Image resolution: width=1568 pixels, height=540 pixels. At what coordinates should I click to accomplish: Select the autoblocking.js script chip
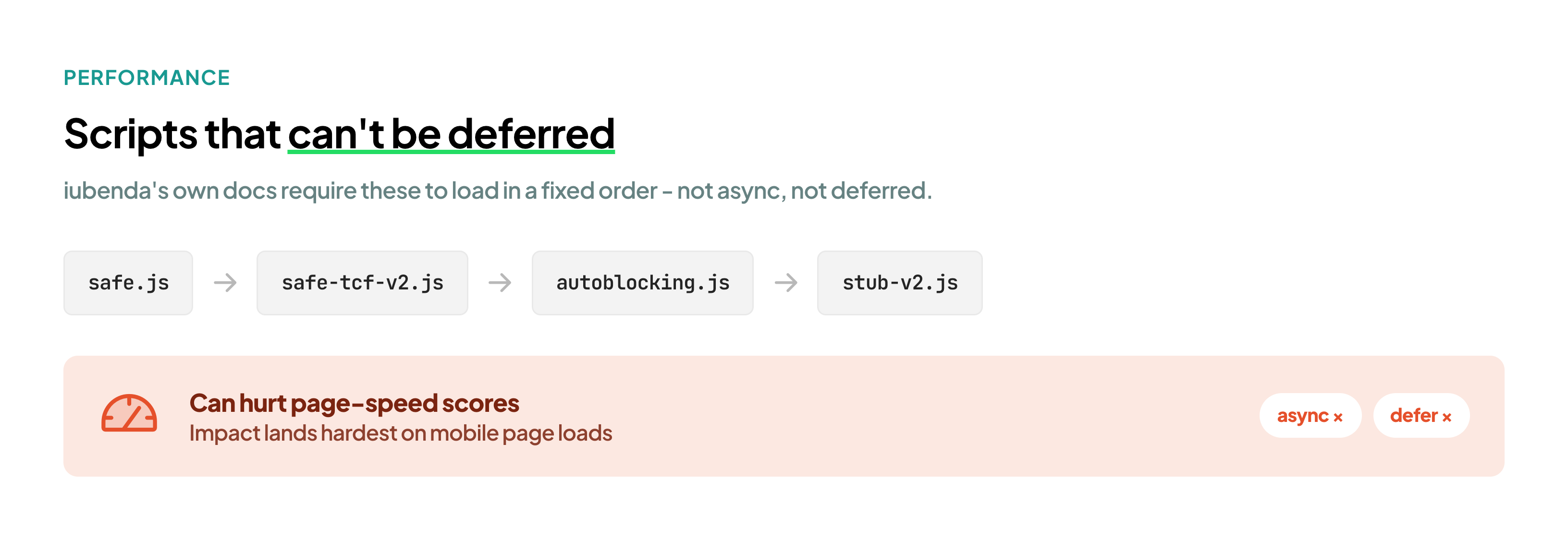(643, 283)
